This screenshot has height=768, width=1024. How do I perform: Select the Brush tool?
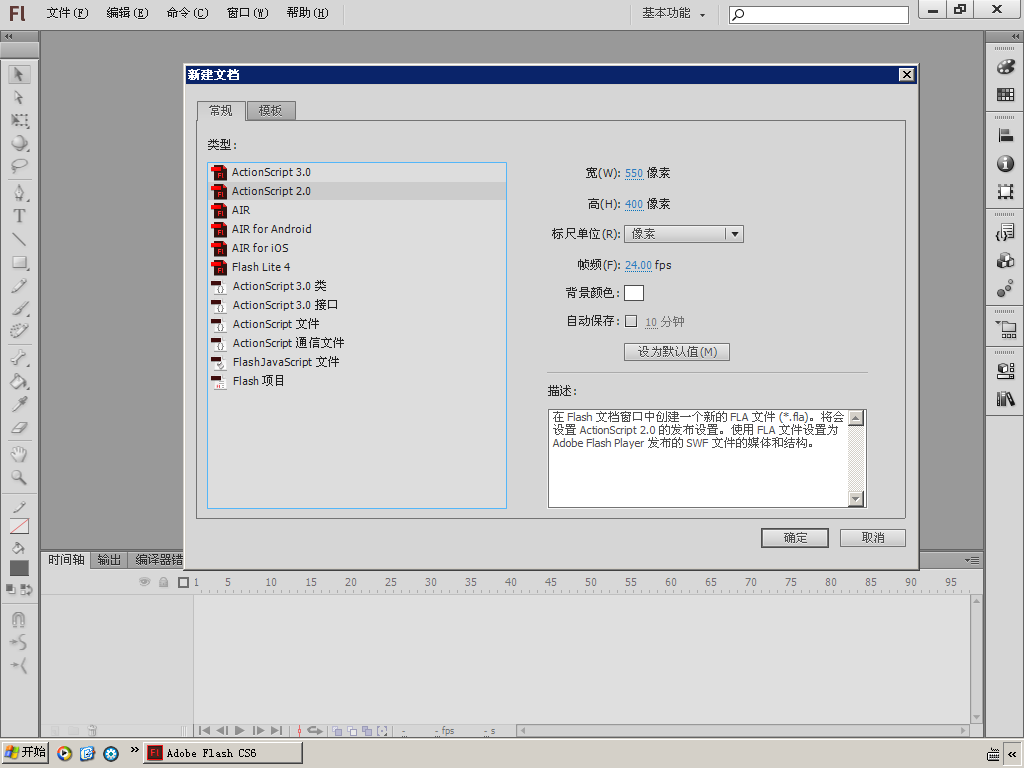click(19, 308)
